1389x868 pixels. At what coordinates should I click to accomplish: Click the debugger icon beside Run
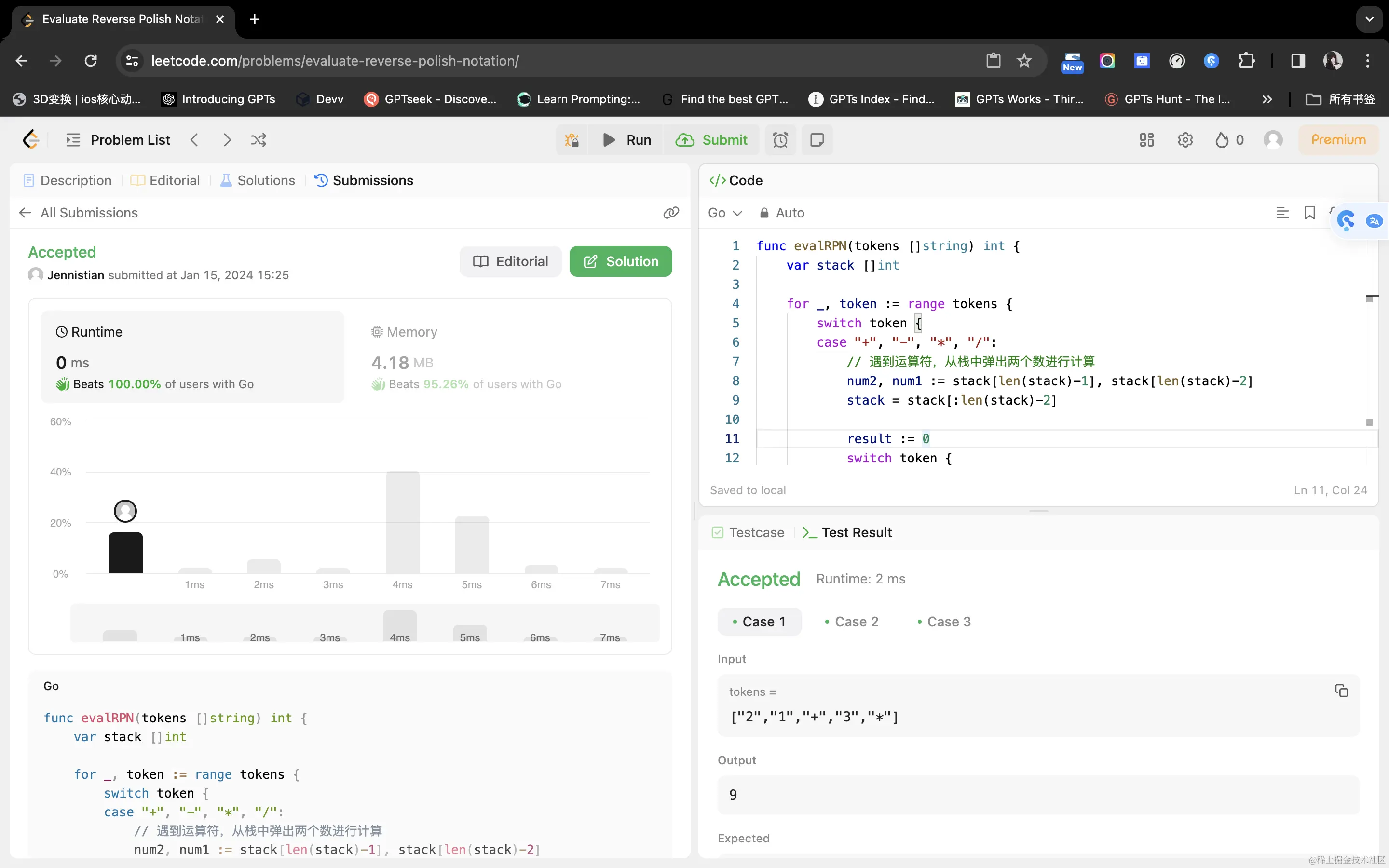point(572,140)
